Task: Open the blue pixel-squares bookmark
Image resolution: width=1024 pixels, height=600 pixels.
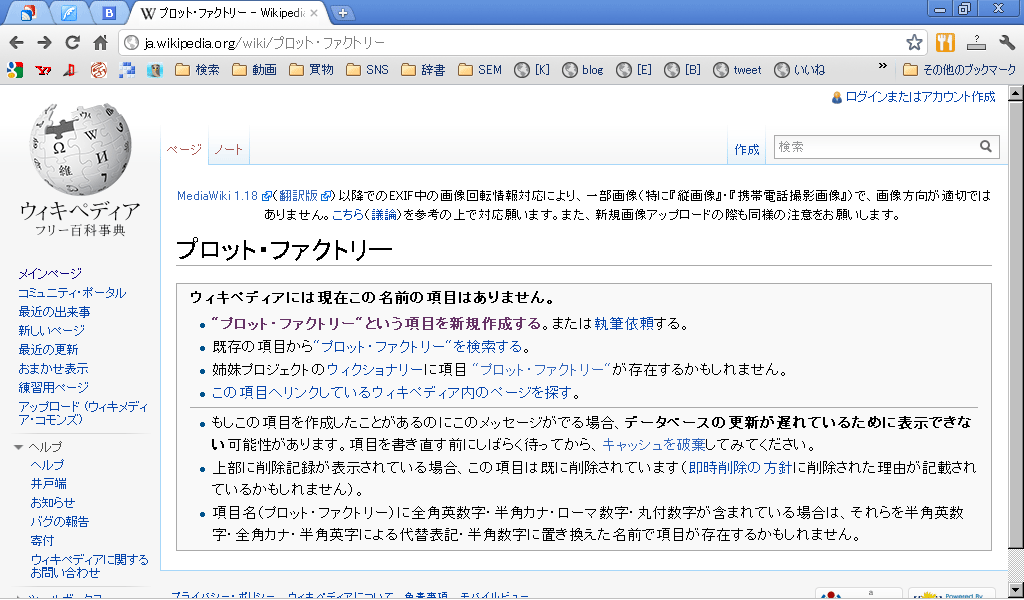Action: [x=127, y=70]
